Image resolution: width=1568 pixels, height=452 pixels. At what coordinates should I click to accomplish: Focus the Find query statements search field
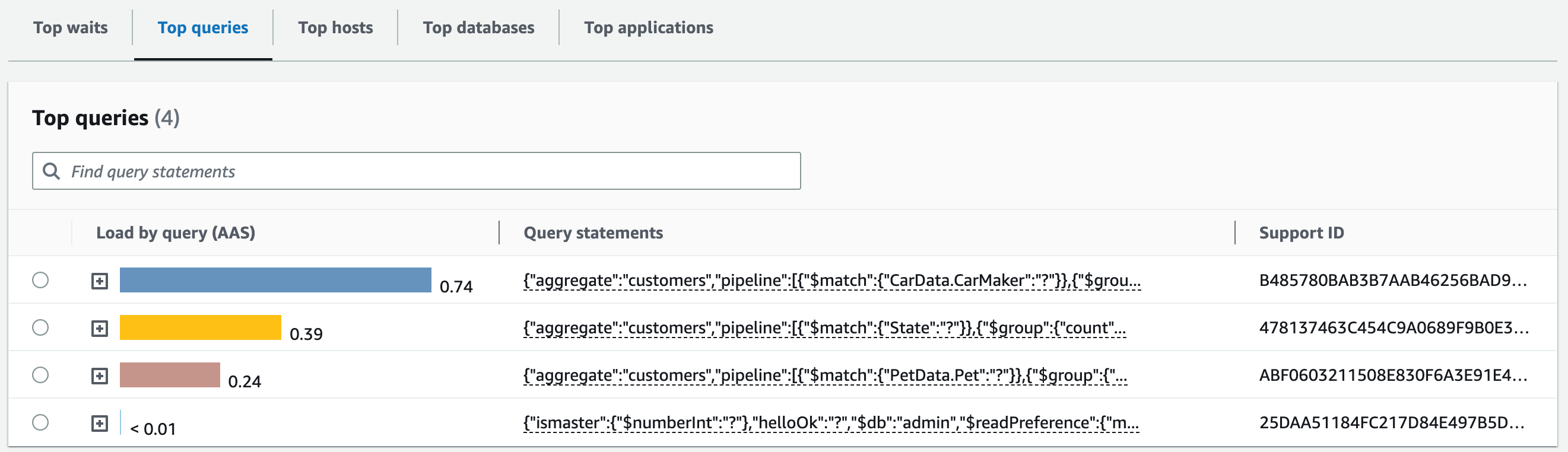[x=426, y=171]
